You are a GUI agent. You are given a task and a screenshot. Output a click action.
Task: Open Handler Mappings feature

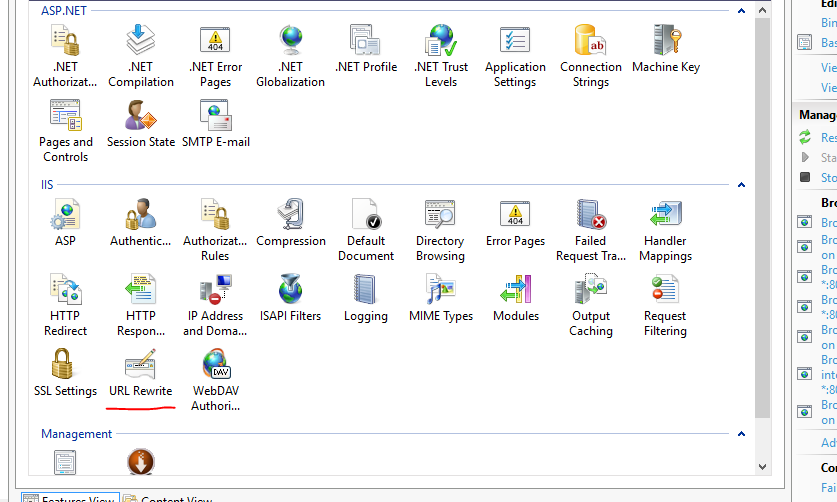[x=665, y=230]
